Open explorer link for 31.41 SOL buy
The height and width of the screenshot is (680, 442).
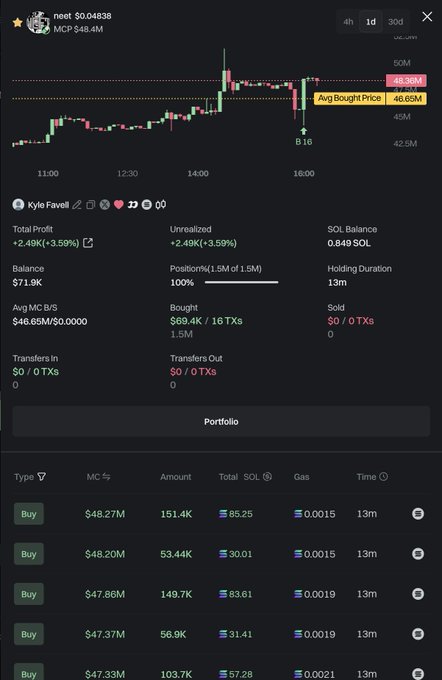[x=418, y=634]
